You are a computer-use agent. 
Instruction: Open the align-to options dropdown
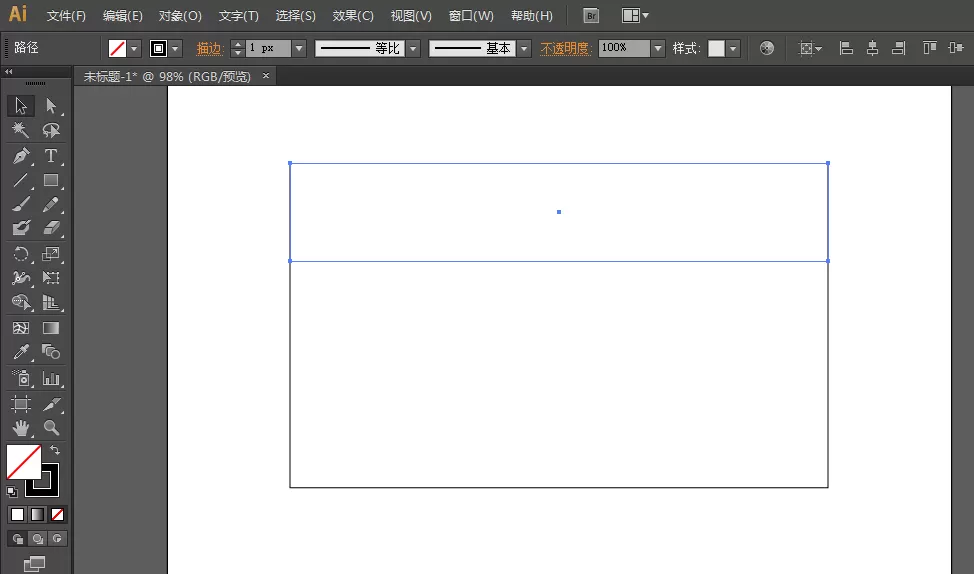click(x=810, y=48)
